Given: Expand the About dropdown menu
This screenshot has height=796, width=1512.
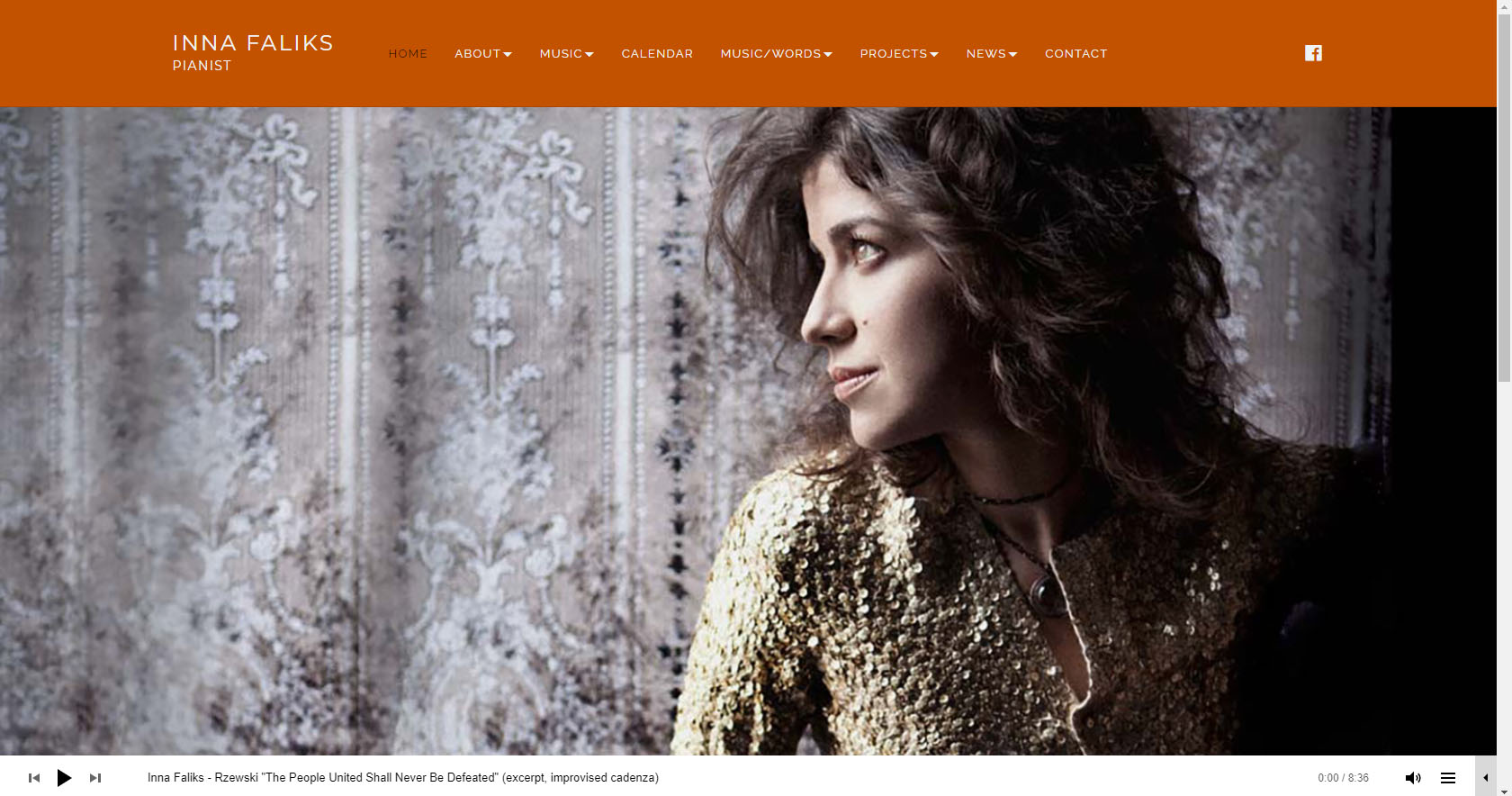Looking at the screenshot, I should pyautogui.click(x=483, y=54).
